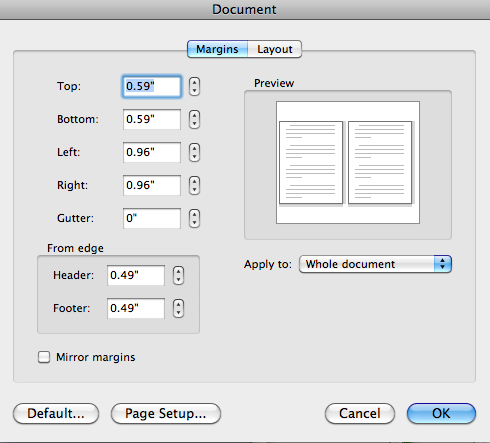Click the Right margin stepper
This screenshot has width=490, height=443.
pos(194,186)
